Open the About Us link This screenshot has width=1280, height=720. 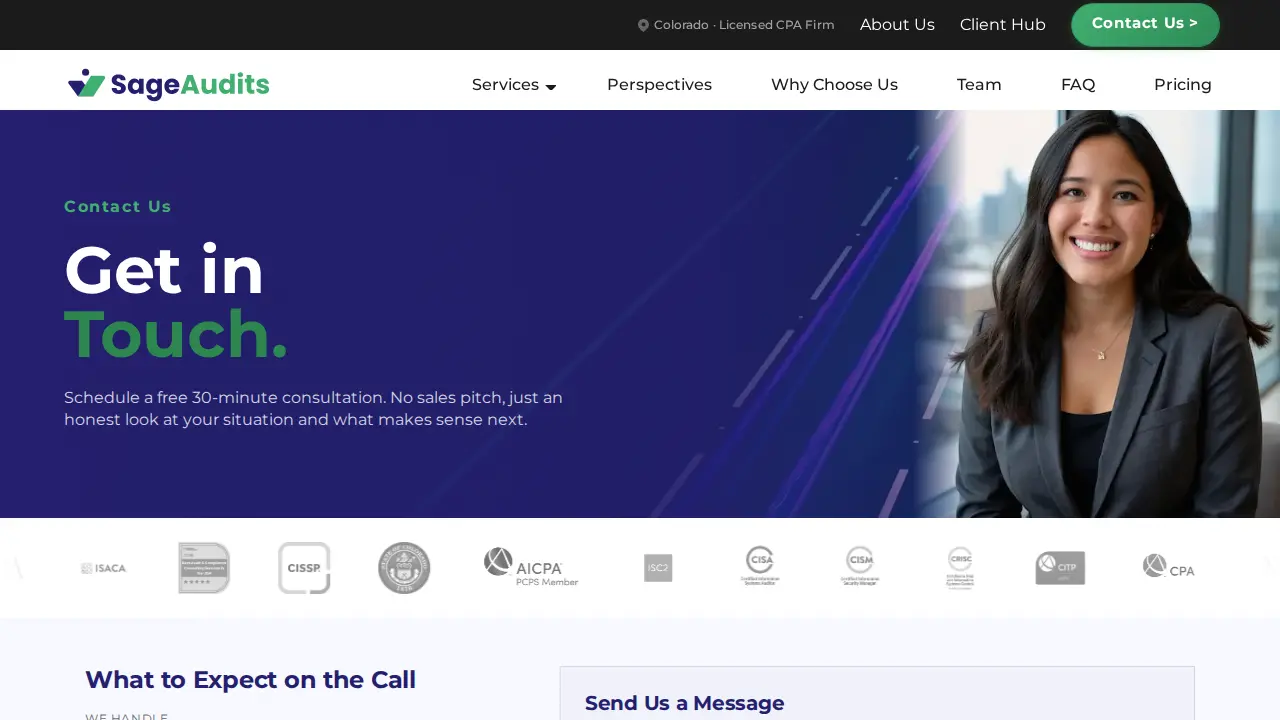pos(897,25)
